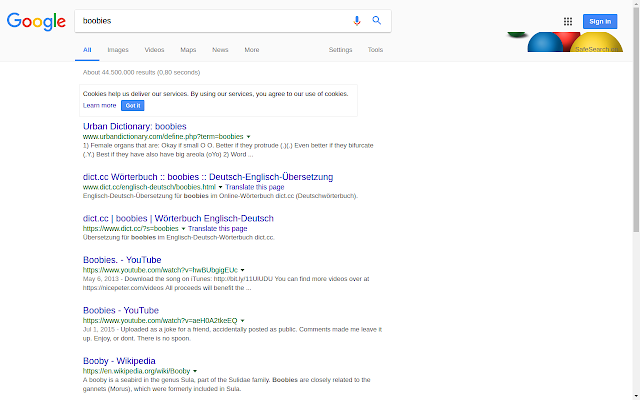This screenshot has width=640, height=400.
Task: Focus the search query input field
Action: click(212, 21)
